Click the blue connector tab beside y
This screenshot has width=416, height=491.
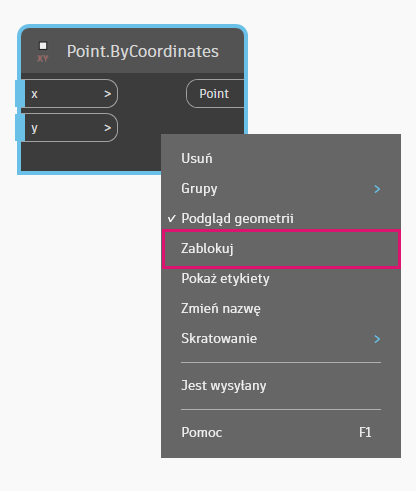pos(20,127)
